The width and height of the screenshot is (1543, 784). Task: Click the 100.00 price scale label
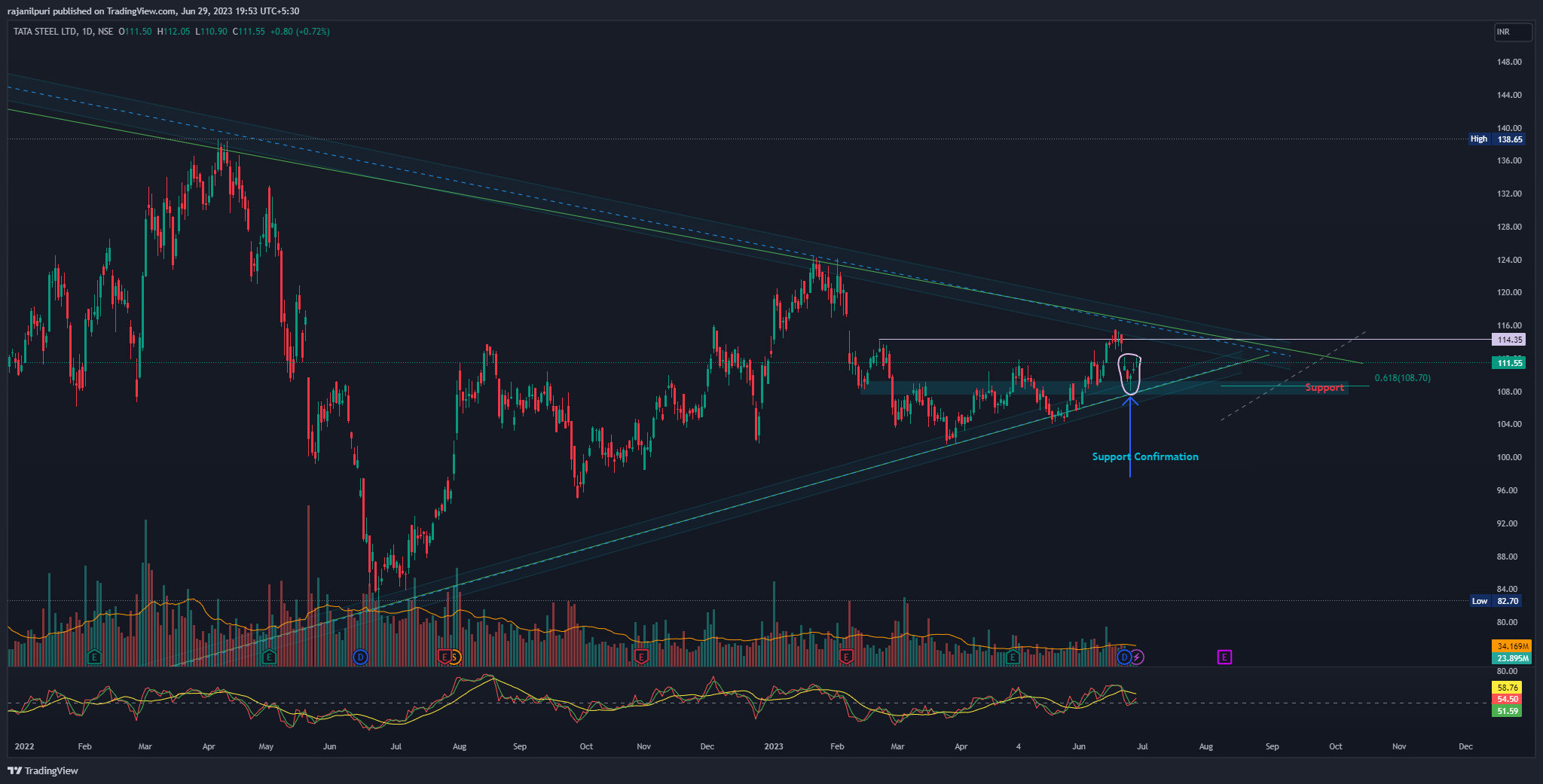1509,457
